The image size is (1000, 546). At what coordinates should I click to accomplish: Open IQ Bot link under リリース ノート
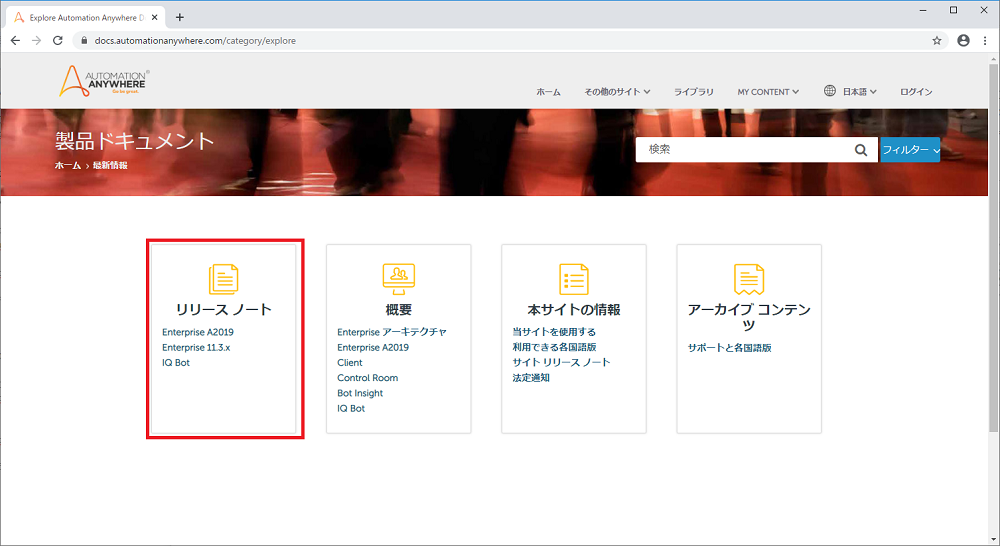coord(176,363)
